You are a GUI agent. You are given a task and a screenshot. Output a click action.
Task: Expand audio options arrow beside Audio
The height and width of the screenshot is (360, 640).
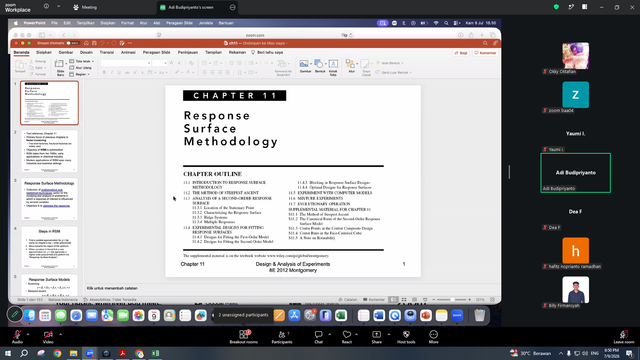pyautogui.click(x=28, y=334)
